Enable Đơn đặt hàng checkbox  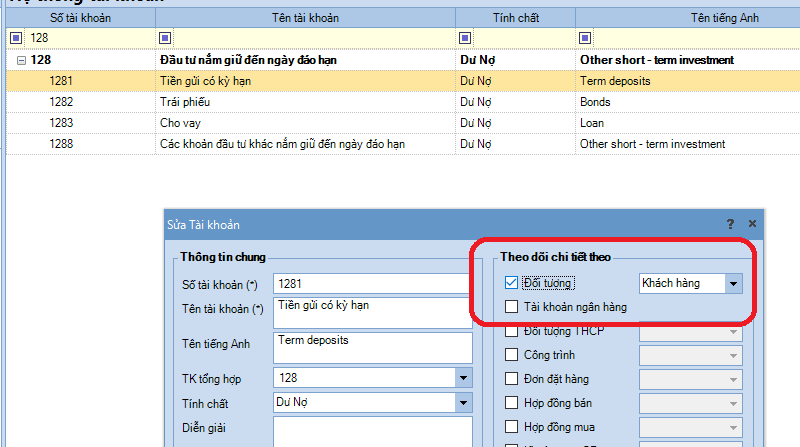point(511,379)
